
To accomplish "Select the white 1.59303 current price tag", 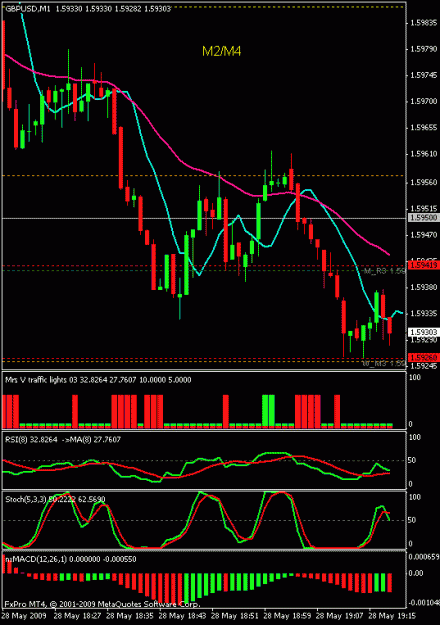I will tap(424, 332).
